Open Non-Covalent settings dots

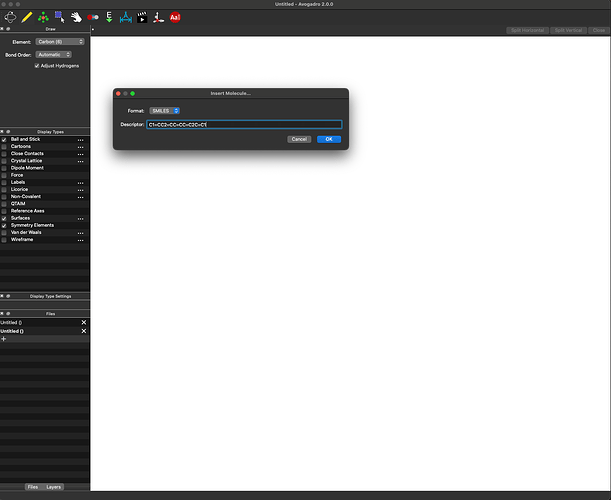pyautogui.click(x=80, y=197)
